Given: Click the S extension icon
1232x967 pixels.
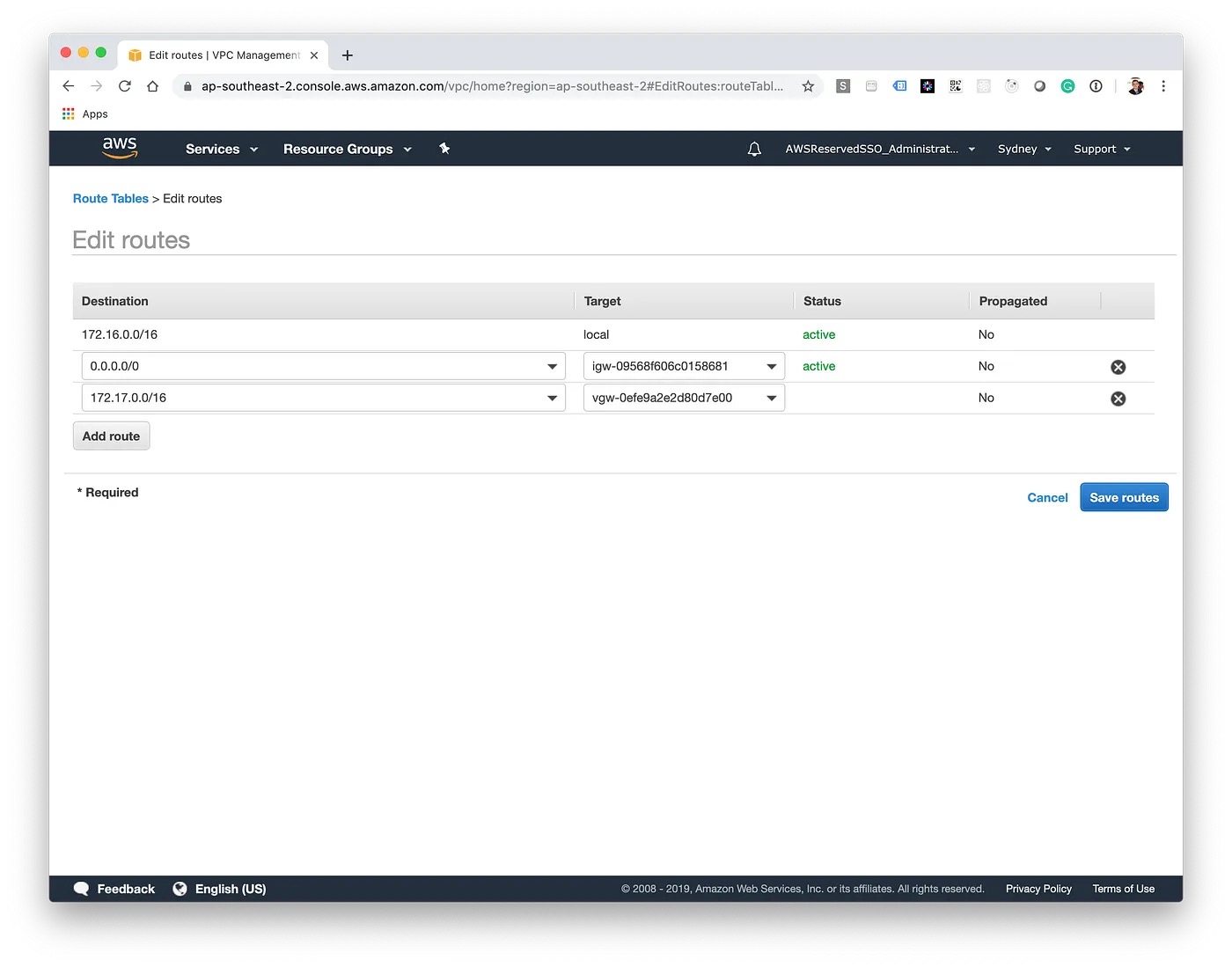Looking at the screenshot, I should point(843,86).
